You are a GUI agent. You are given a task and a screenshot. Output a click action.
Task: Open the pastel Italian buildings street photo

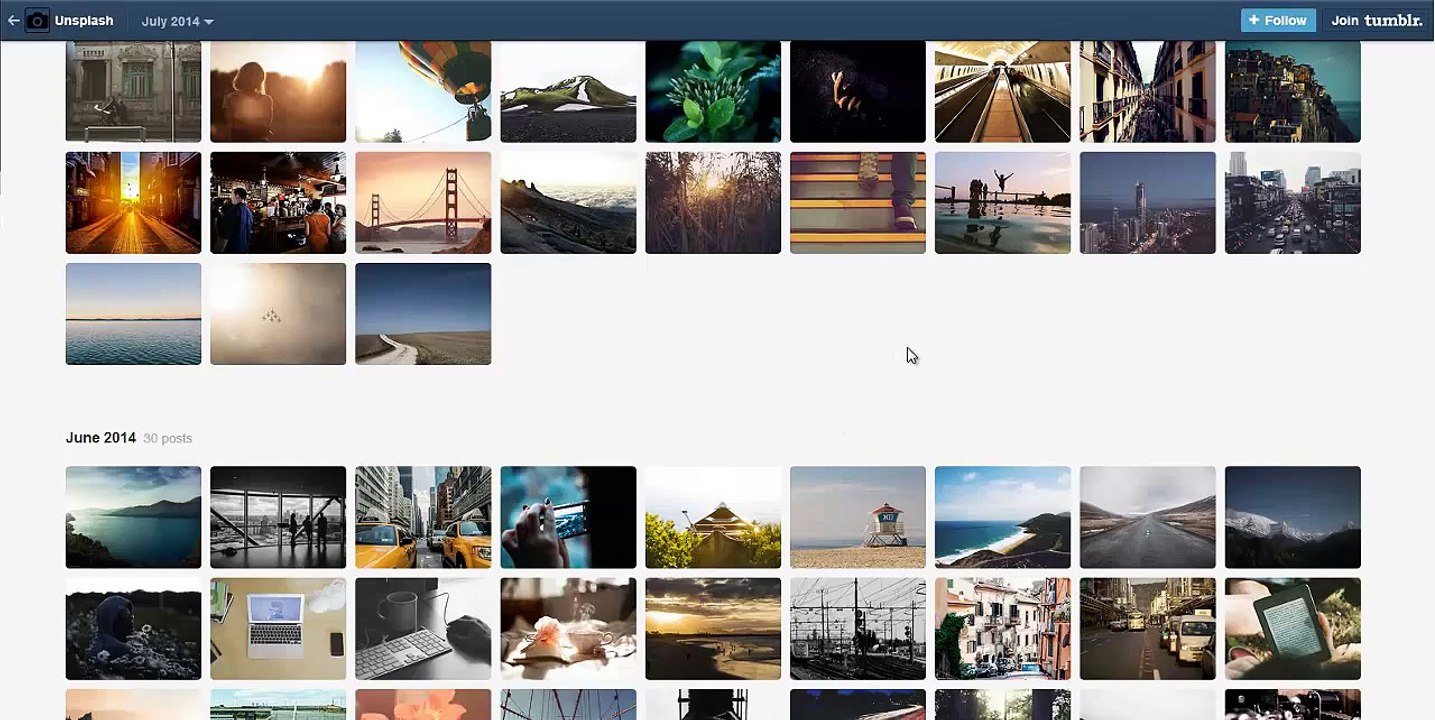[1003, 629]
